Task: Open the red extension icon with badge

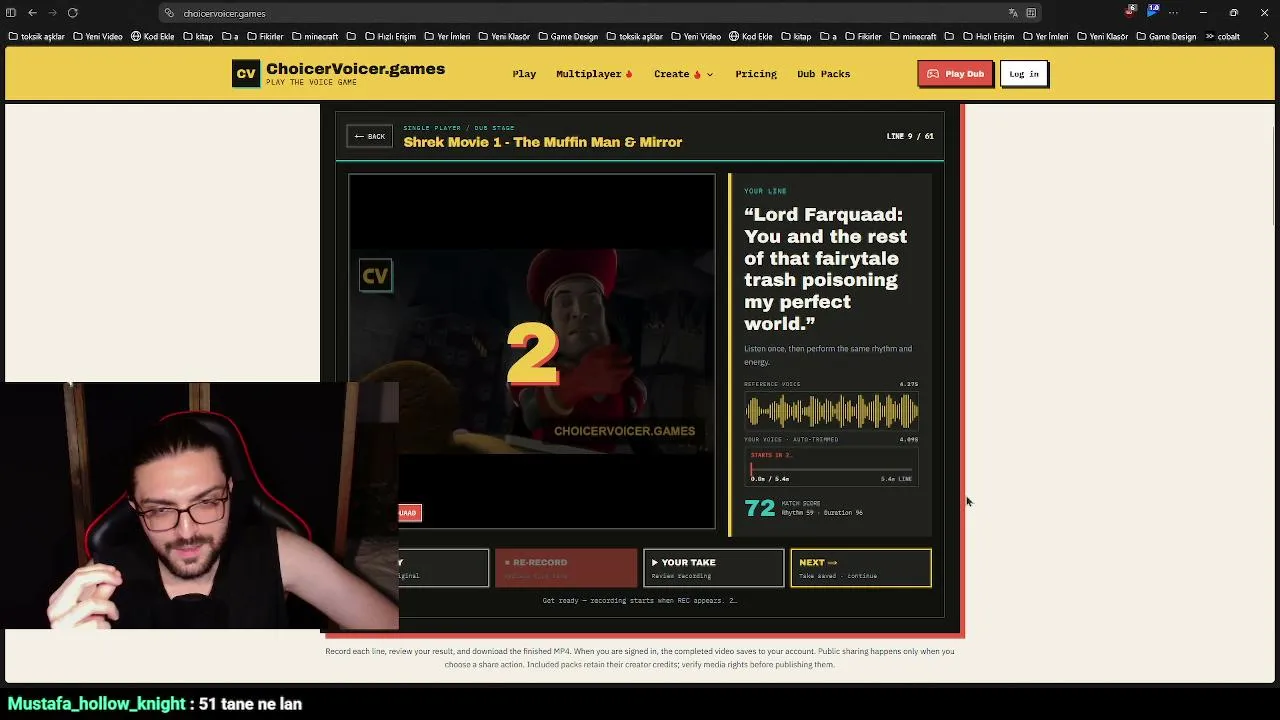Action: [x=1131, y=11]
